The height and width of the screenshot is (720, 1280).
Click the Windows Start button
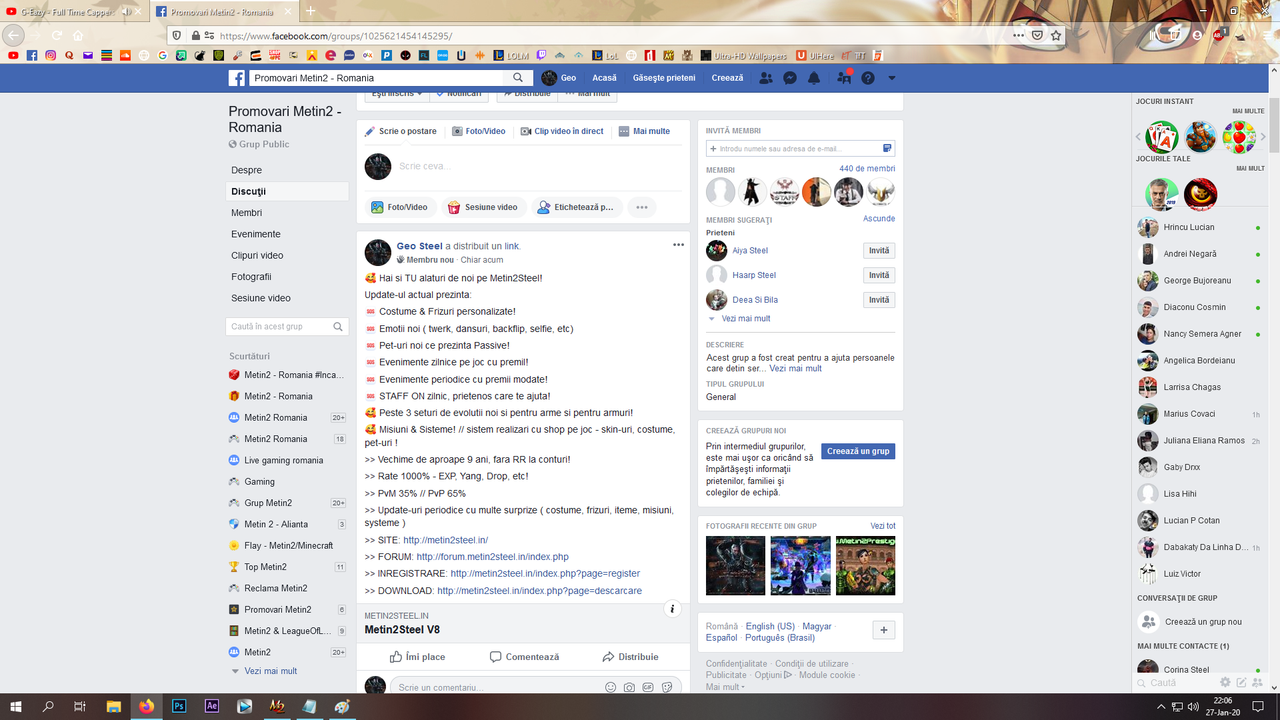coord(16,706)
